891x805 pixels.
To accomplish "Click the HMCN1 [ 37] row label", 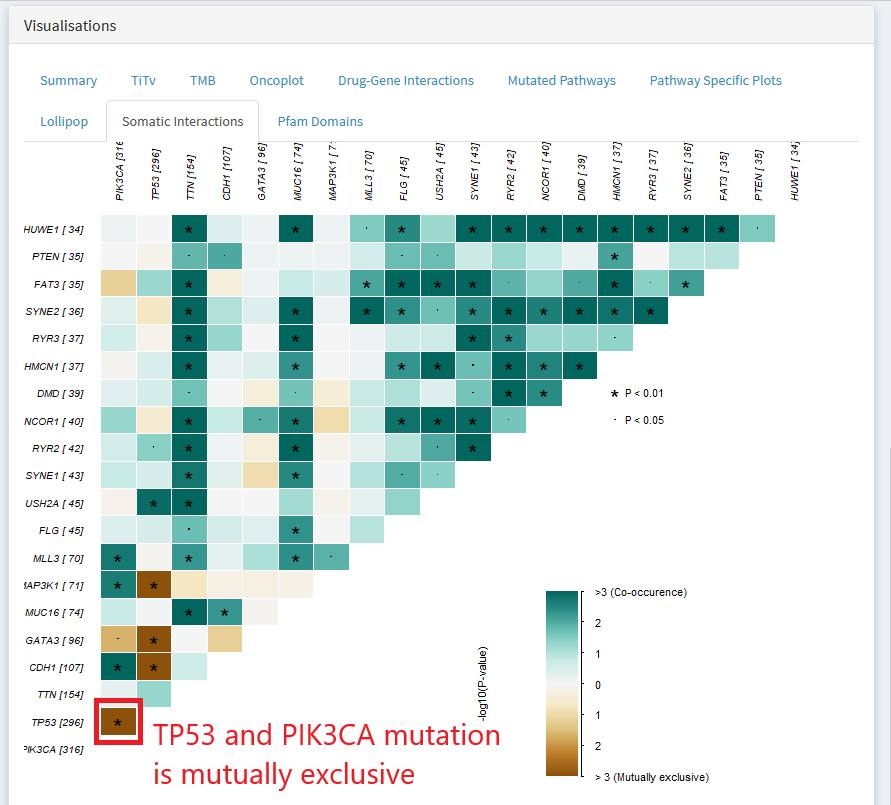I will click(x=53, y=366).
